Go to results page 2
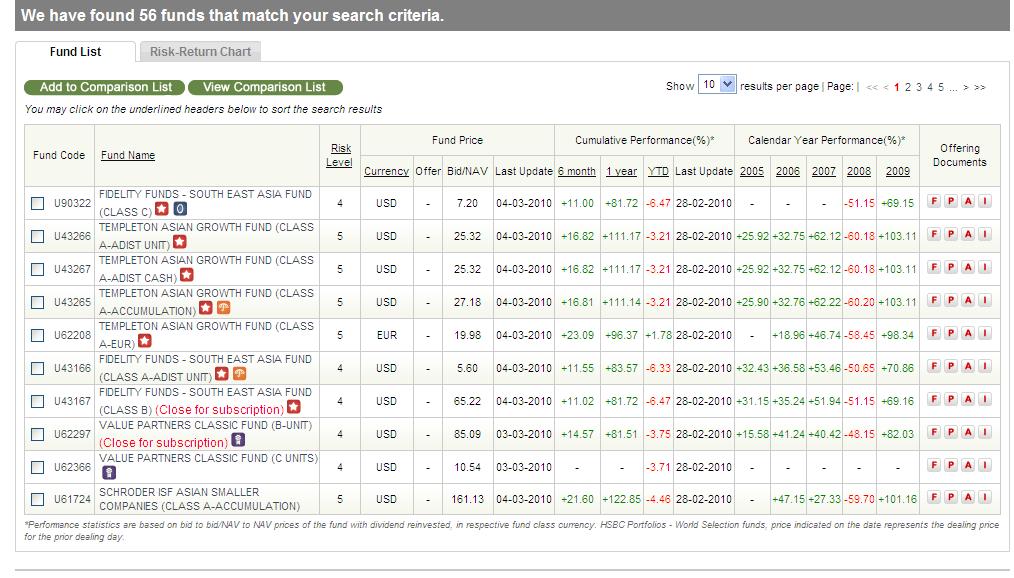The height and width of the screenshot is (578, 1014). (x=908, y=87)
